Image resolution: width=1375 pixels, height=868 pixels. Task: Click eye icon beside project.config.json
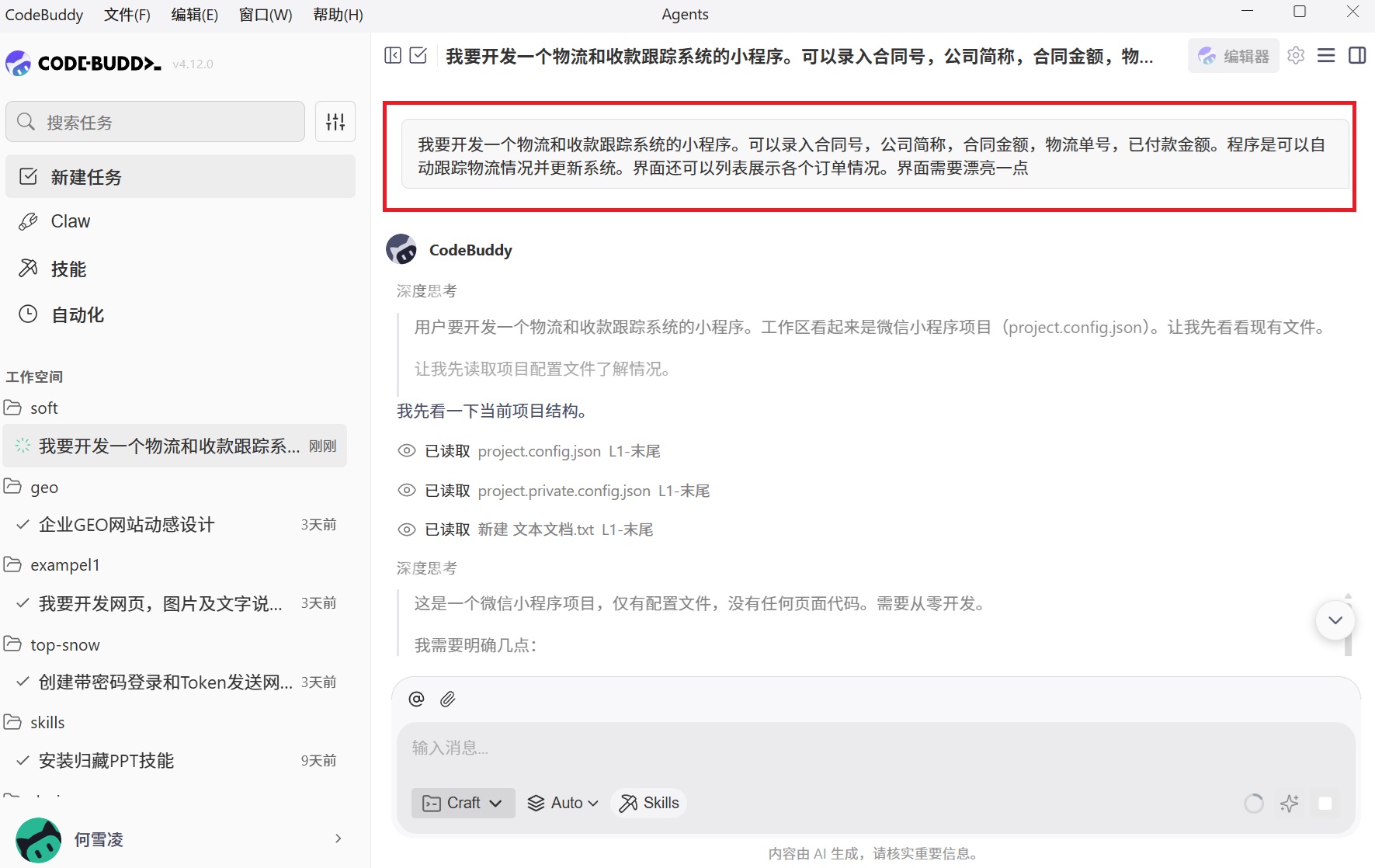pos(407,451)
